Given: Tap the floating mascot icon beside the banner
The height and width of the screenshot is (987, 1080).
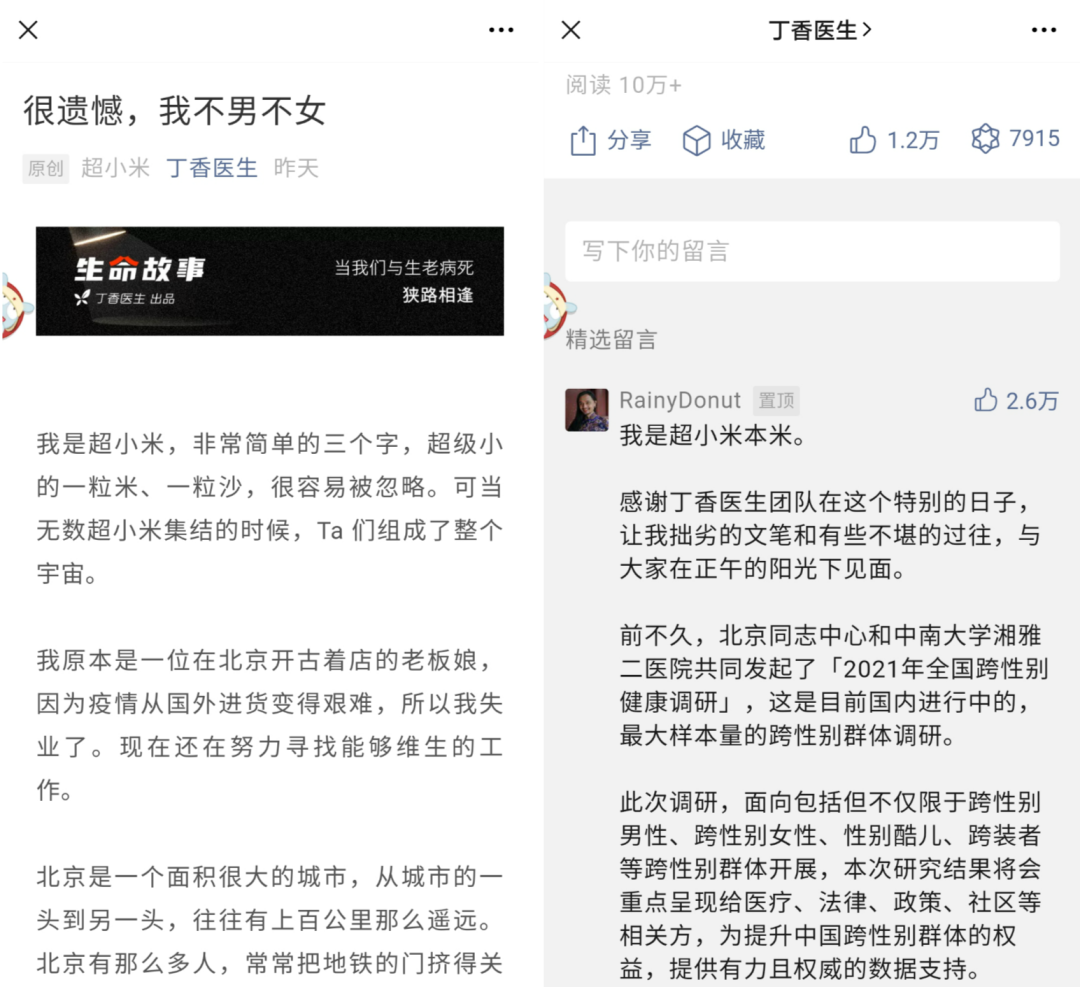Looking at the screenshot, I should coord(15,305).
